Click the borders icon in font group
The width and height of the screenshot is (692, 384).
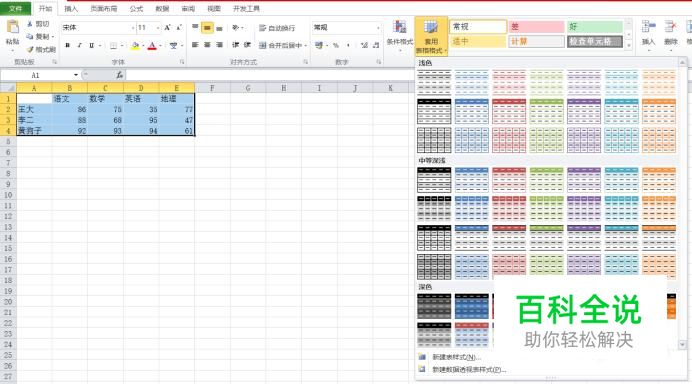[113, 45]
